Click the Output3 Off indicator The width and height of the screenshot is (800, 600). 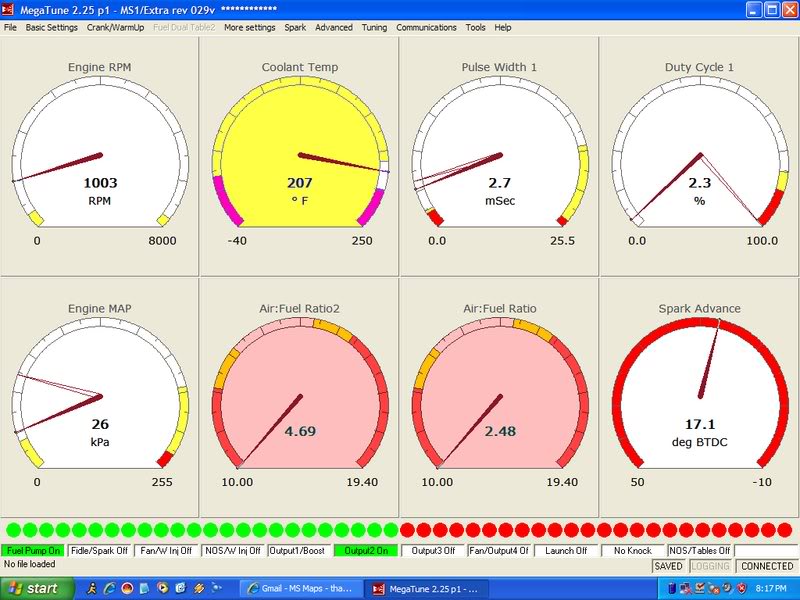(x=433, y=551)
